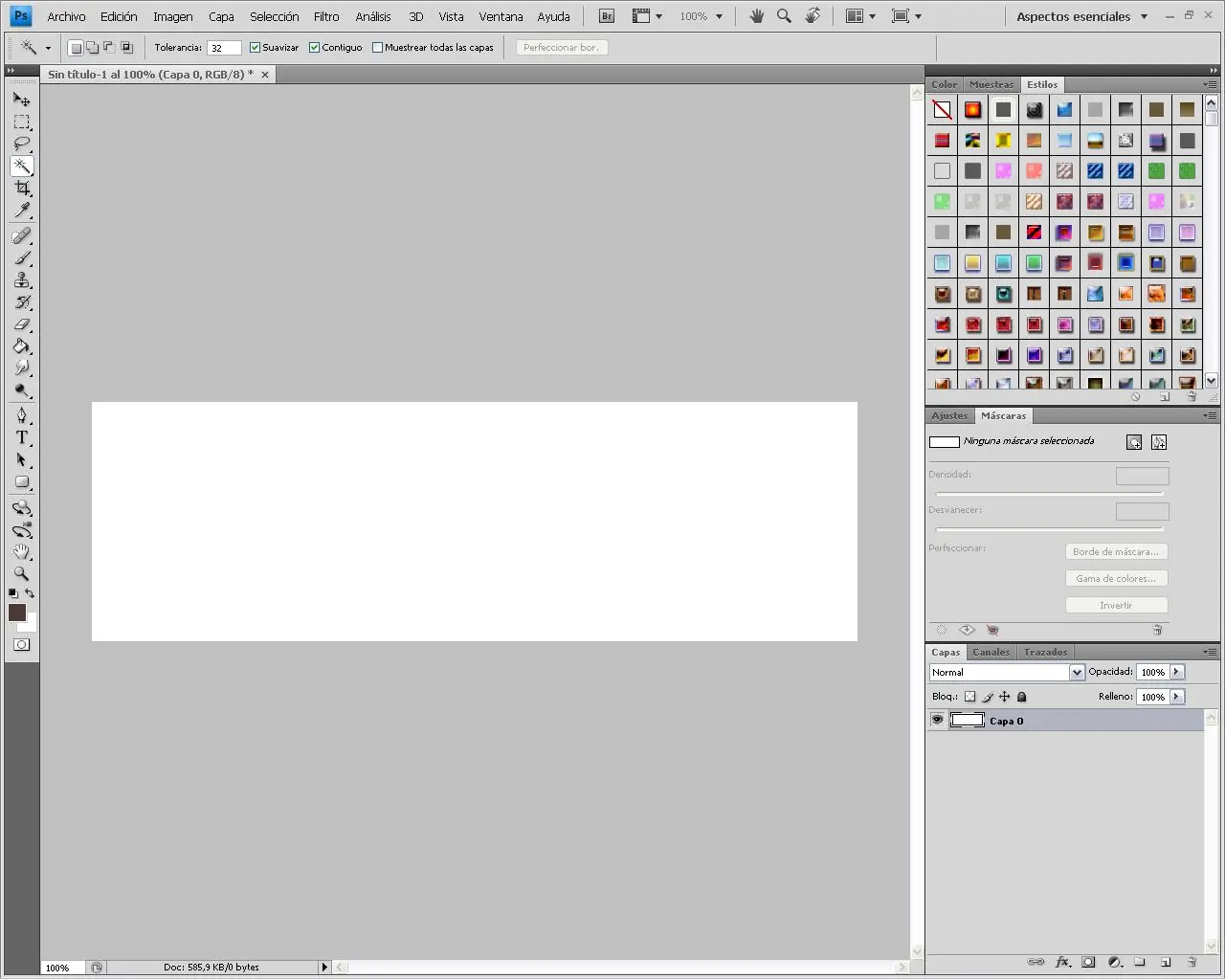The height and width of the screenshot is (980, 1225).
Task: Switch to the Ajustes tab
Action: point(949,415)
